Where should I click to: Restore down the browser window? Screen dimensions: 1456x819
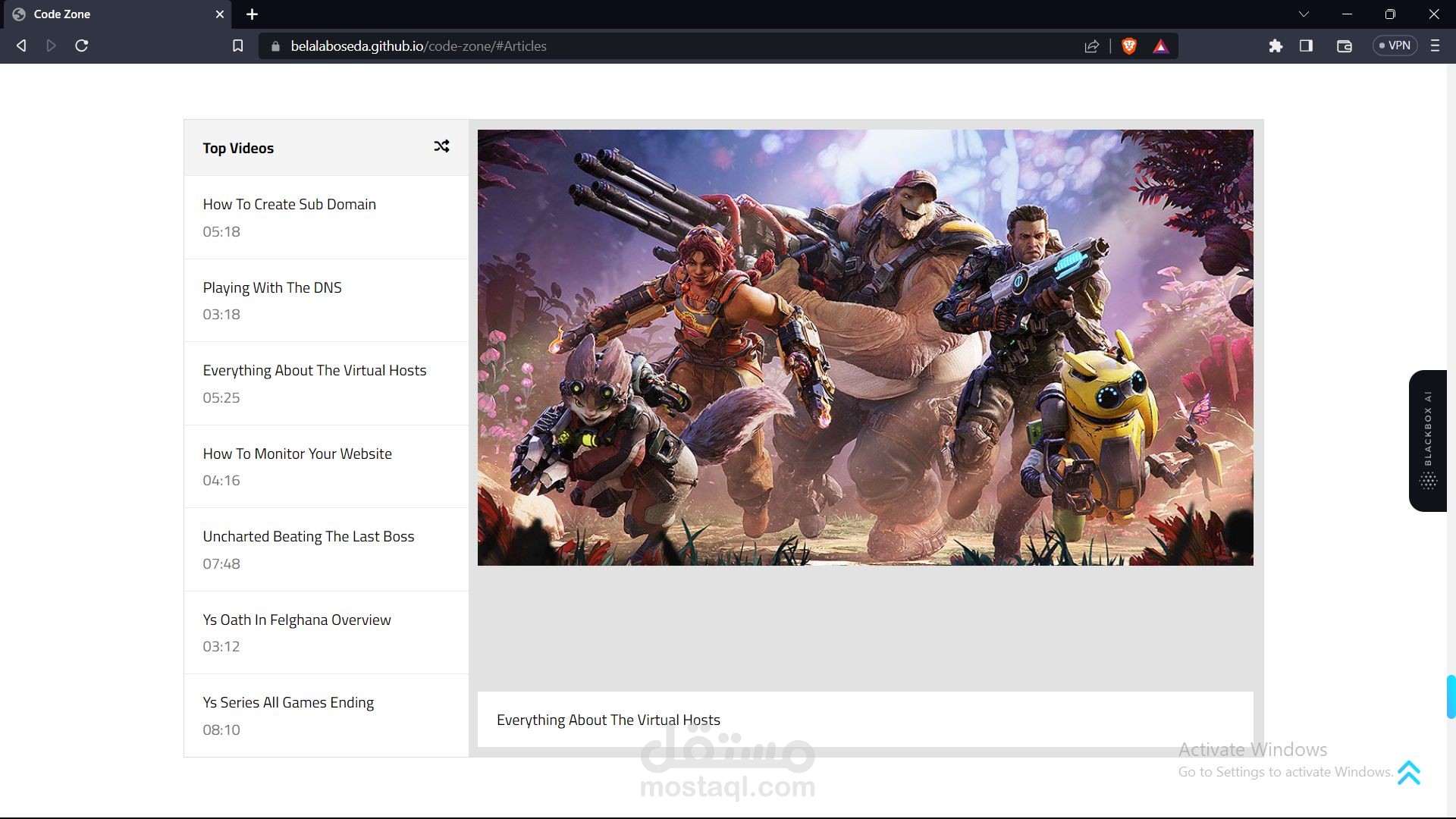tap(1390, 14)
